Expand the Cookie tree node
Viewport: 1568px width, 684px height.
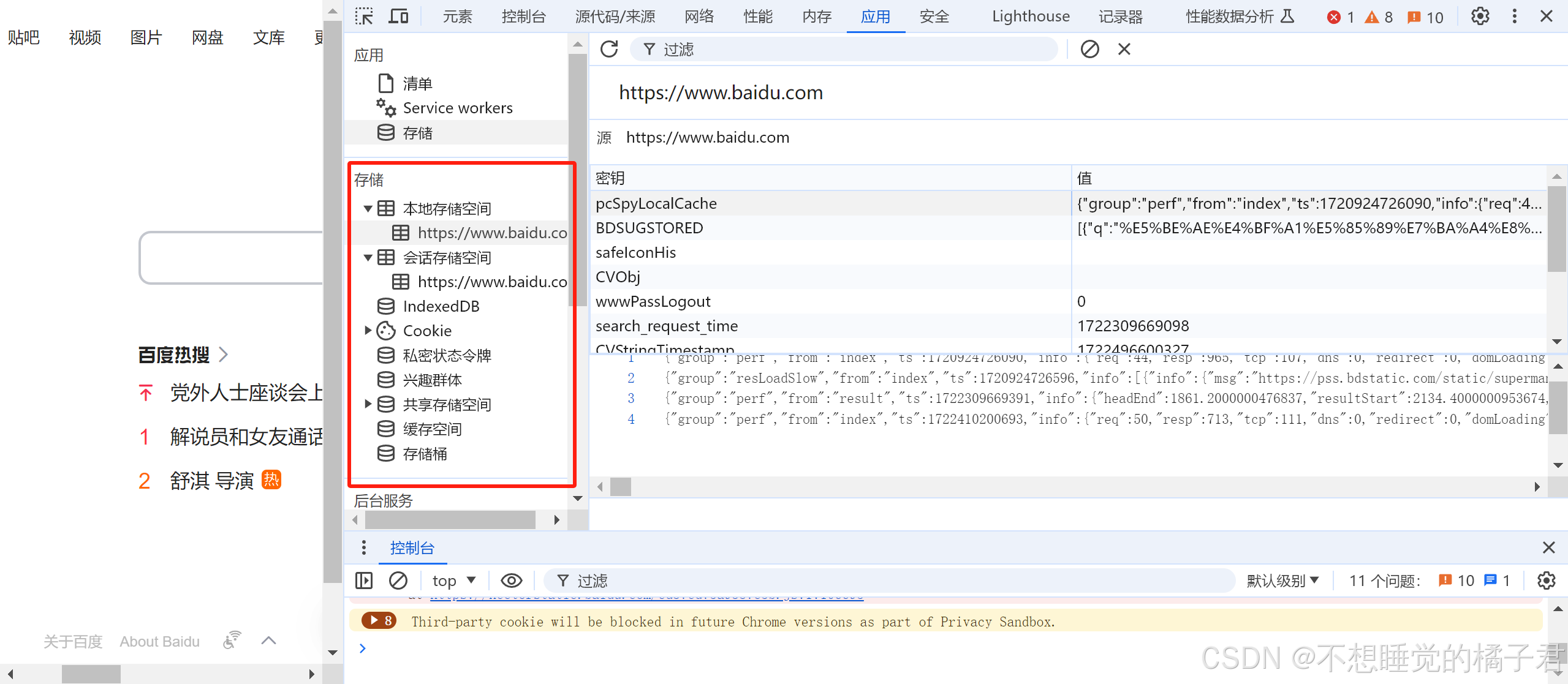(368, 331)
